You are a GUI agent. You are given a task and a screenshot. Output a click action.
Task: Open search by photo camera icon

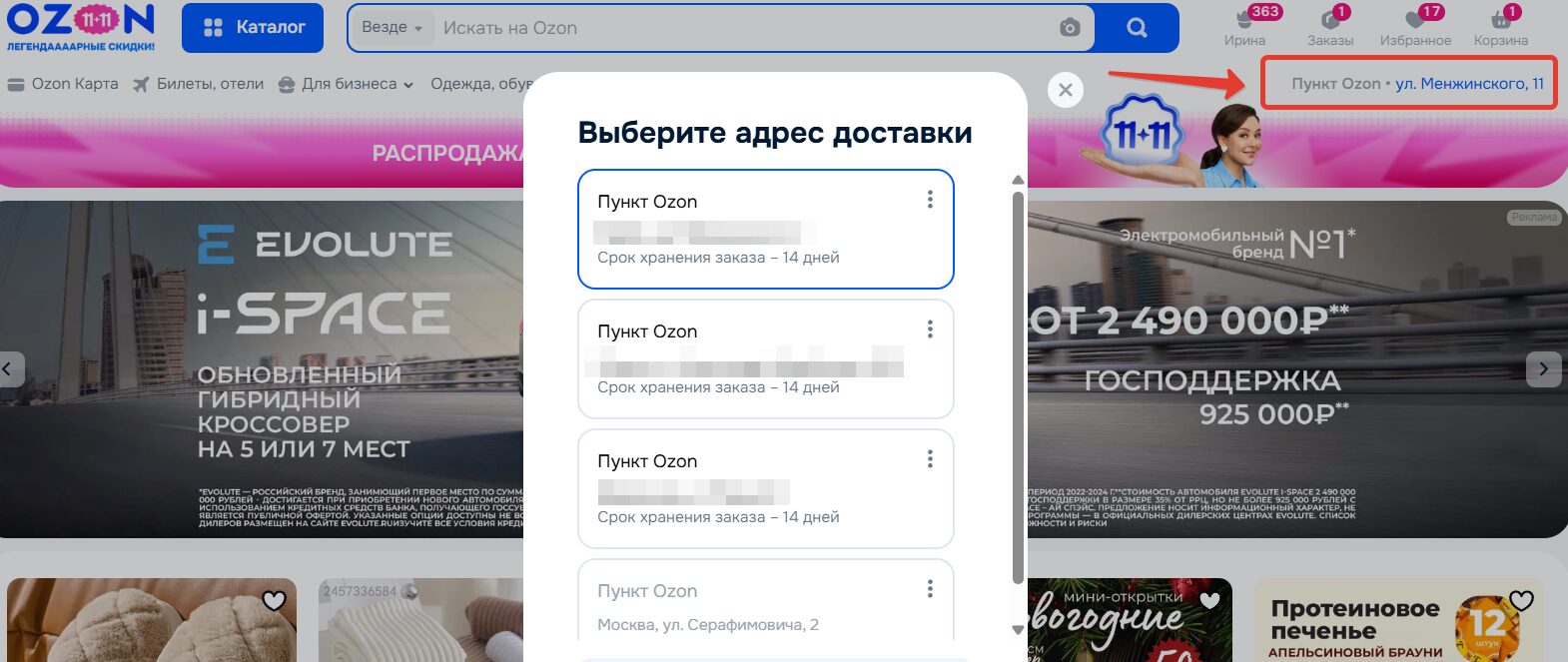click(x=1070, y=28)
